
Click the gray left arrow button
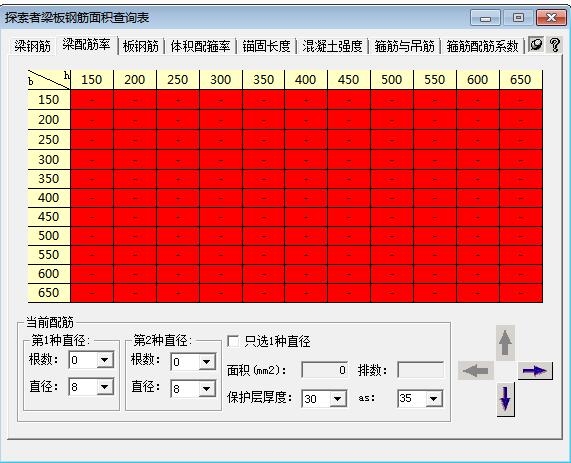click(x=475, y=370)
